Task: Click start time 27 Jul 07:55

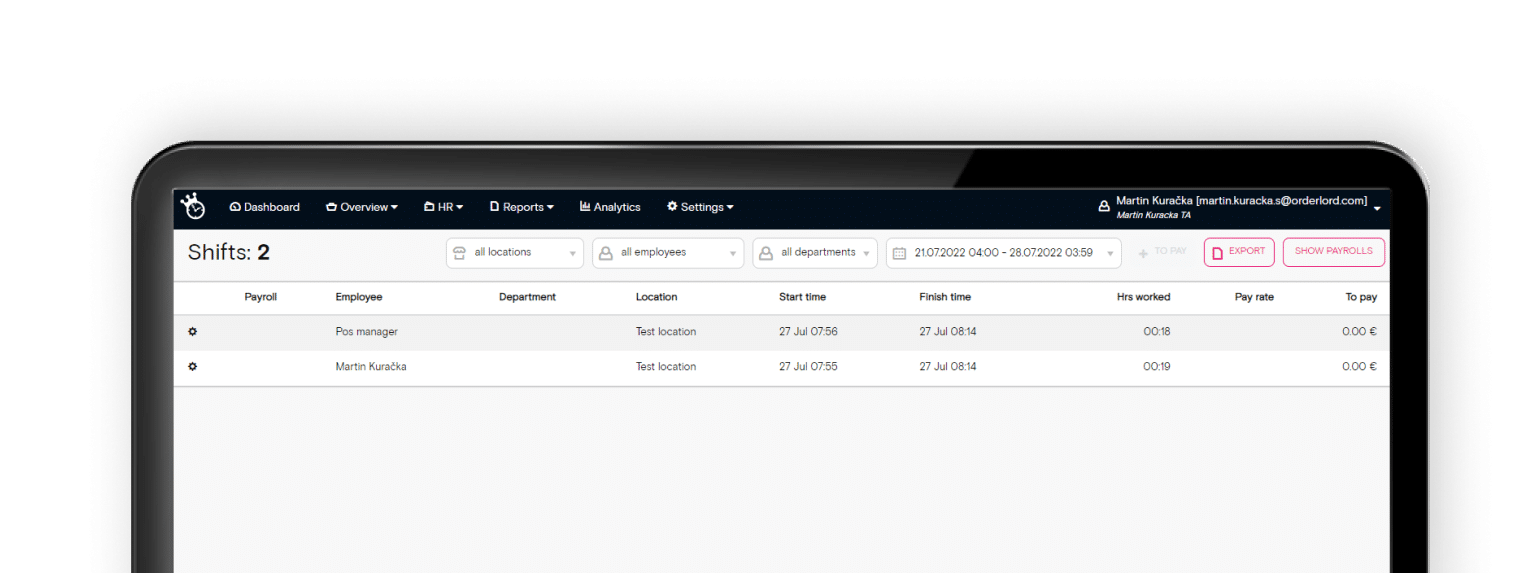Action: (809, 367)
